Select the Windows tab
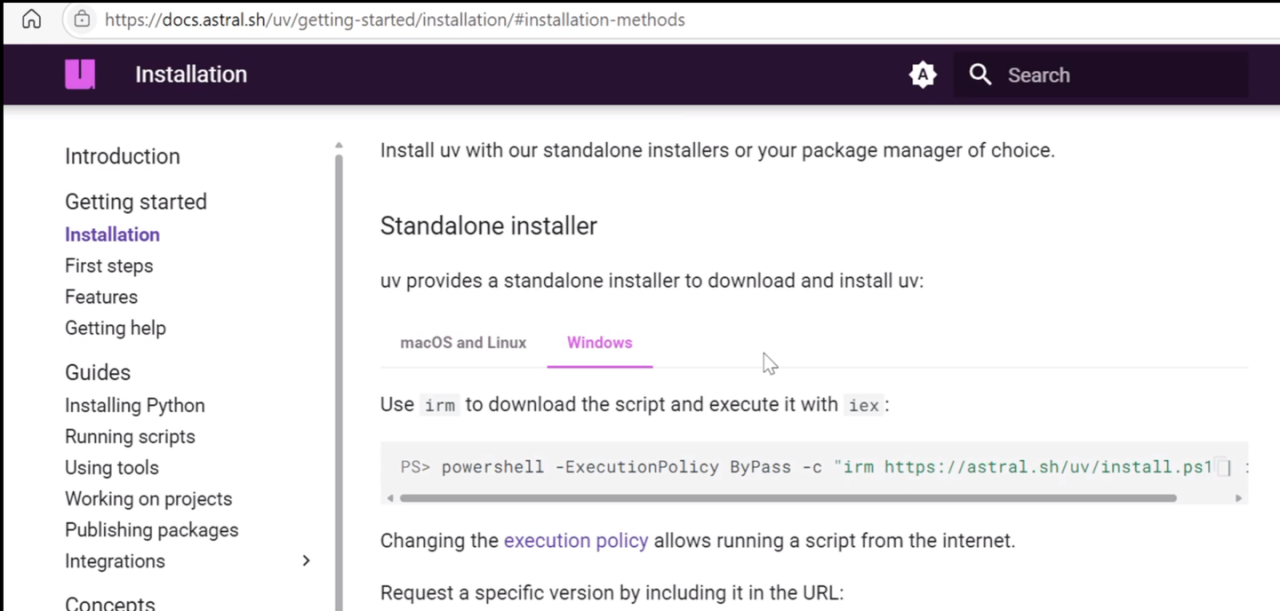This screenshot has width=1280, height=611. [600, 342]
